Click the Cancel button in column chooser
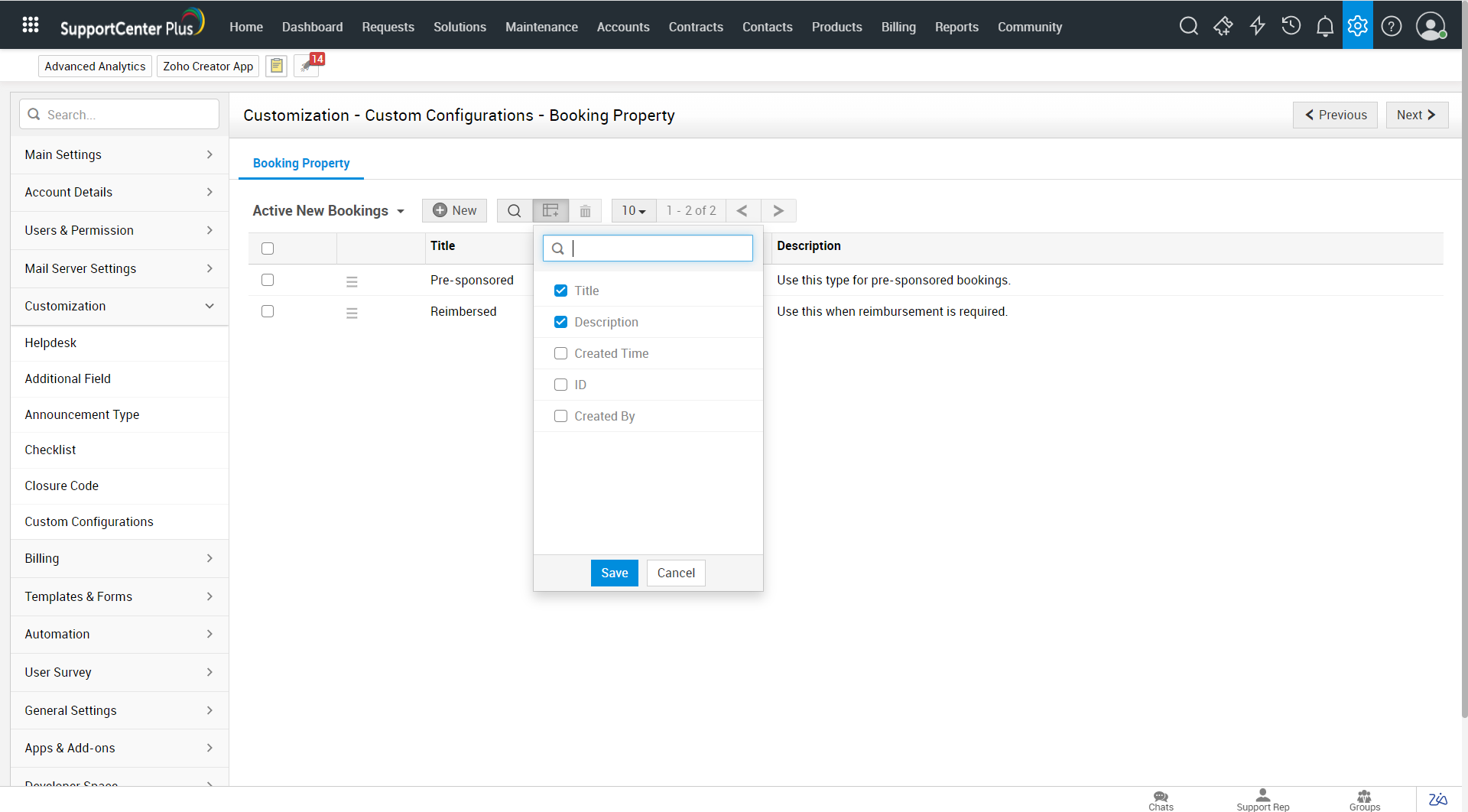The image size is (1468, 812). coord(676,573)
